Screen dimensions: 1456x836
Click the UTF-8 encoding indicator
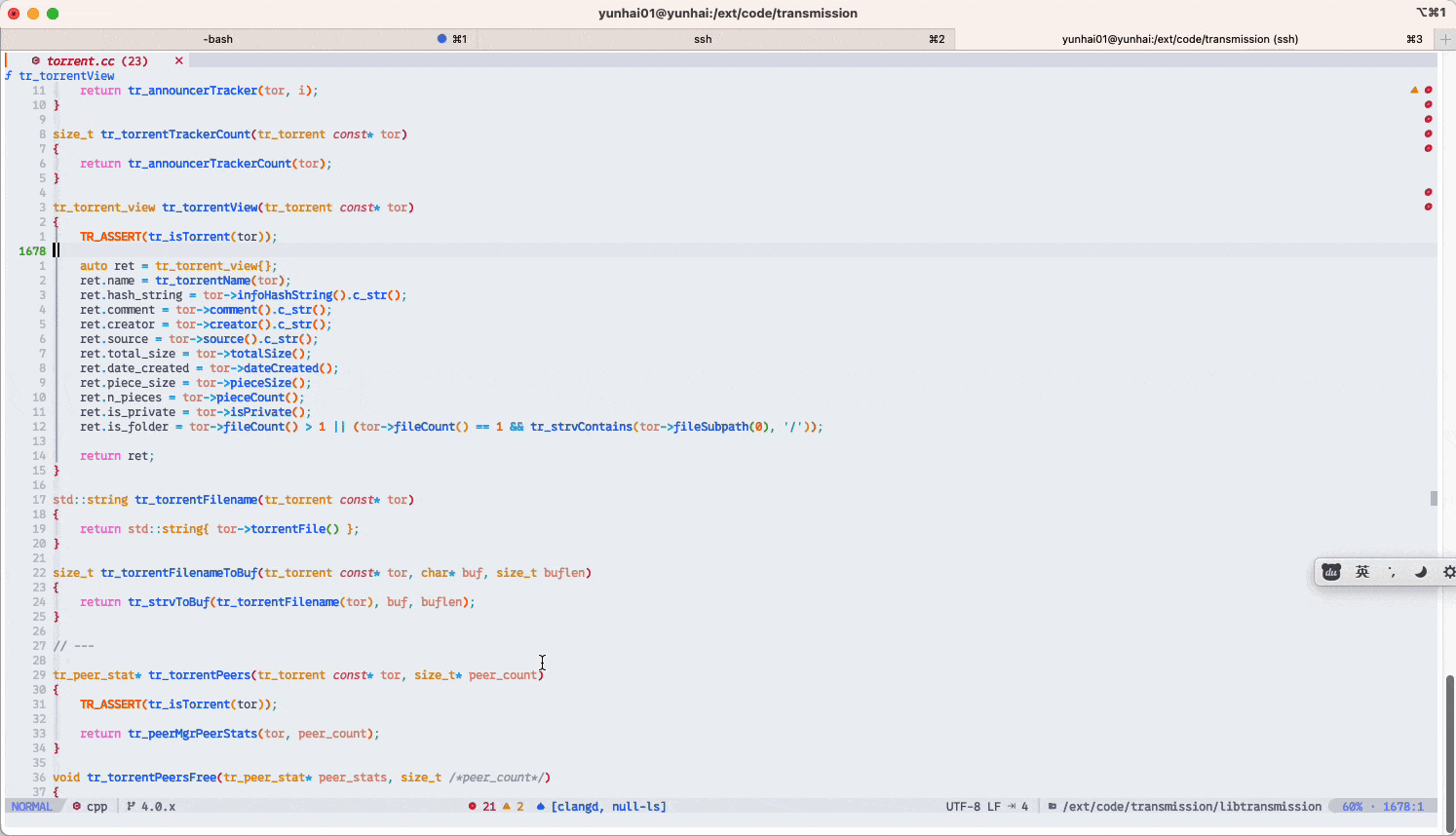pyautogui.click(x=963, y=806)
